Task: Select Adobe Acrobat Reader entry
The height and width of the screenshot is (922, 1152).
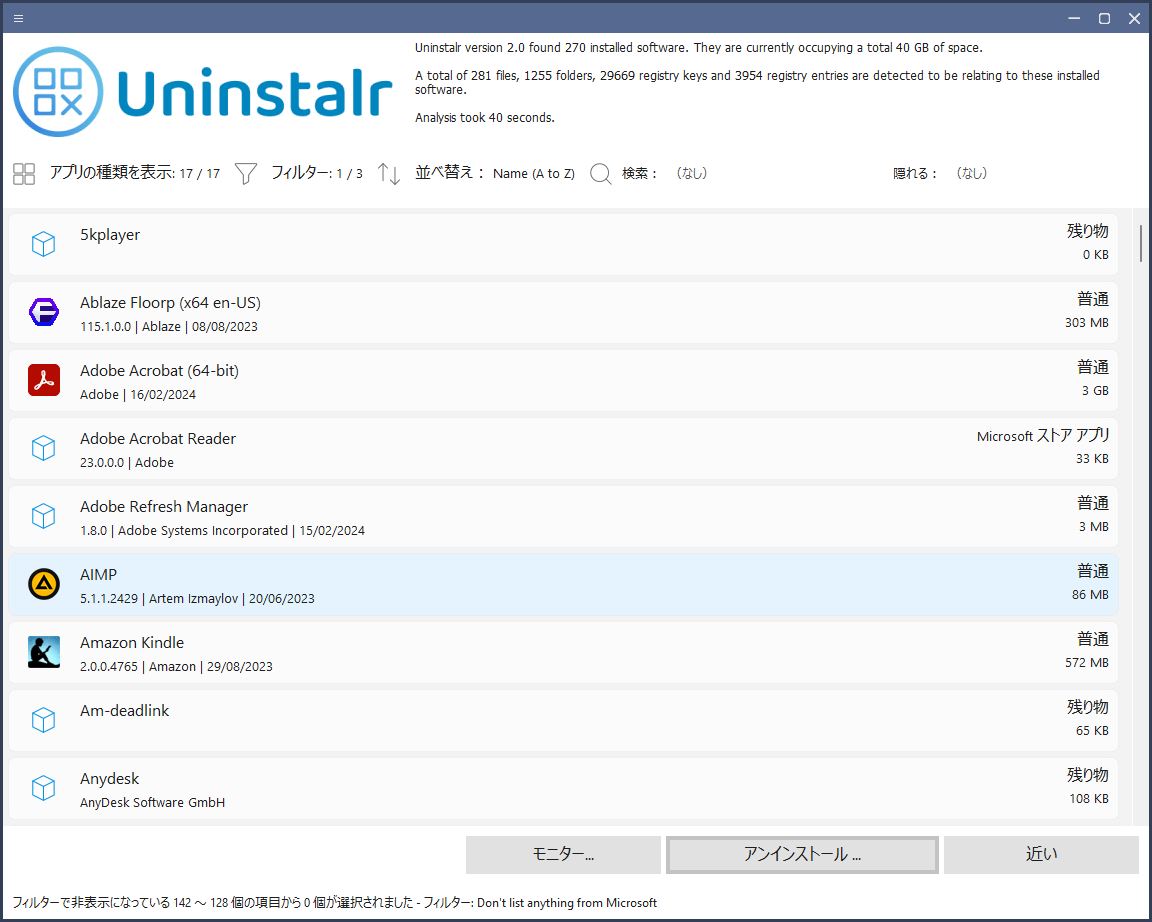Action: (x=563, y=448)
